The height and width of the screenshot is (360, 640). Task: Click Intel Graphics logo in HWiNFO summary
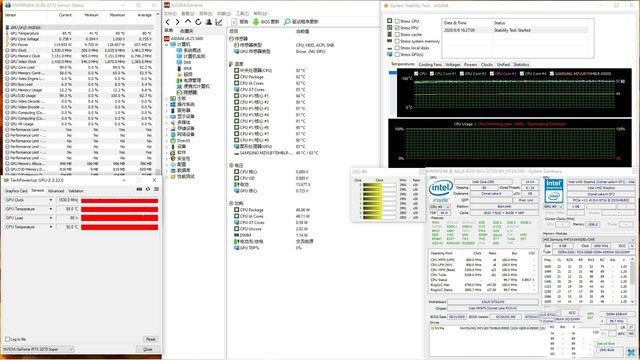(x=554, y=191)
